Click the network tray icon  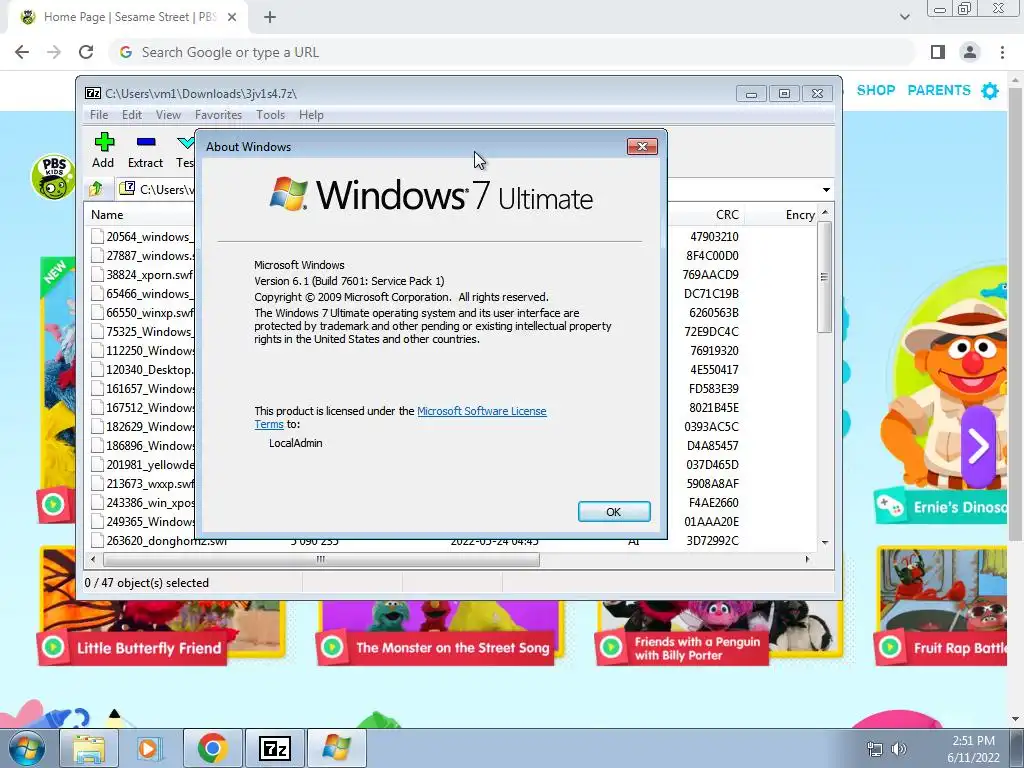coord(874,749)
